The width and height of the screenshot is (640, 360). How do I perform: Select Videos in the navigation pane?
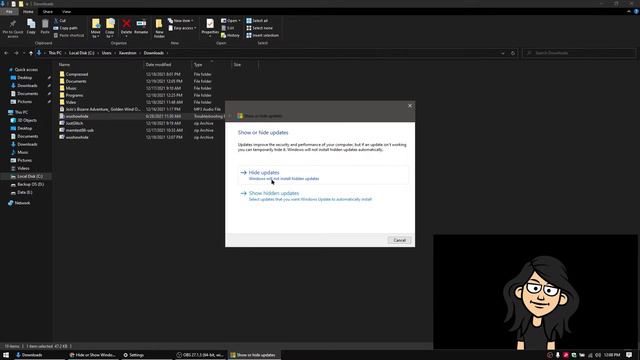(x=23, y=168)
